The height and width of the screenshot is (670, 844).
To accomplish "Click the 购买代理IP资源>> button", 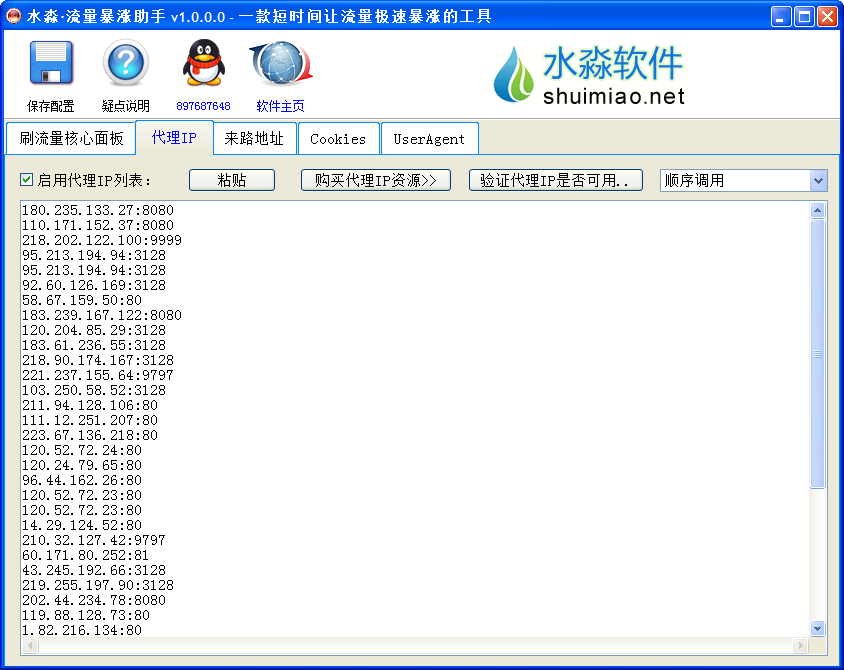I will (x=376, y=180).
